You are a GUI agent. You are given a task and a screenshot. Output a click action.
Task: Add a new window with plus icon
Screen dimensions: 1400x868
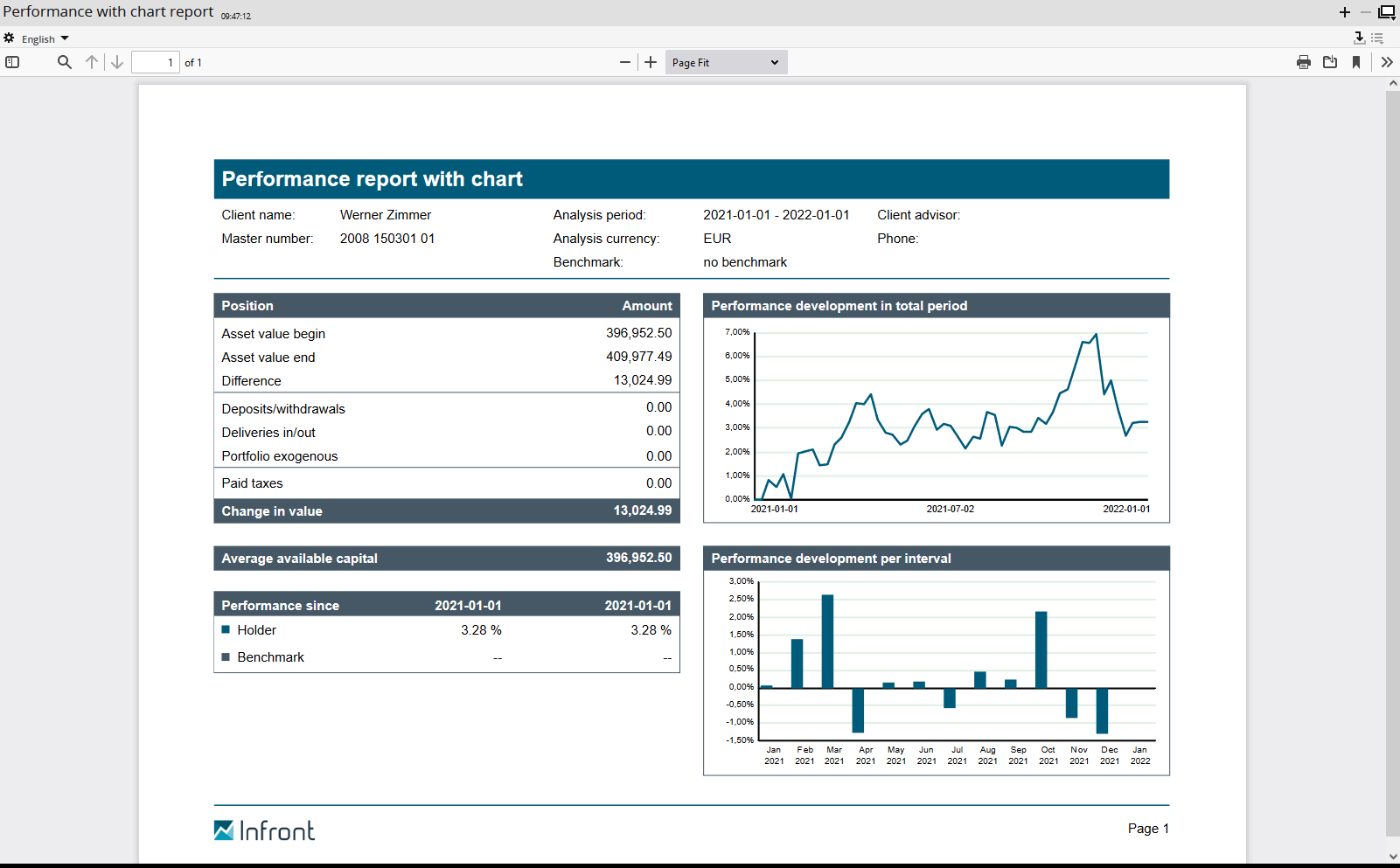click(1344, 12)
